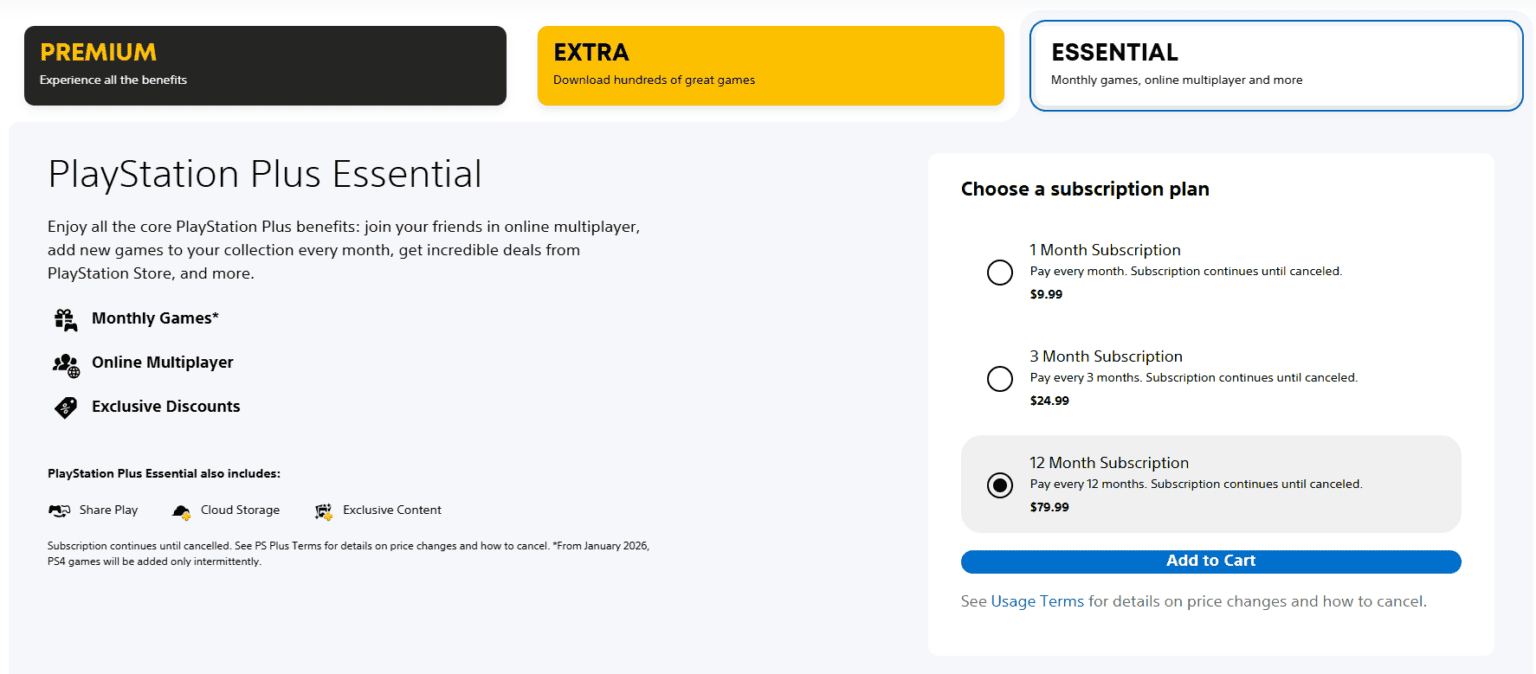Click the Cloud Storage icon

click(x=181, y=511)
